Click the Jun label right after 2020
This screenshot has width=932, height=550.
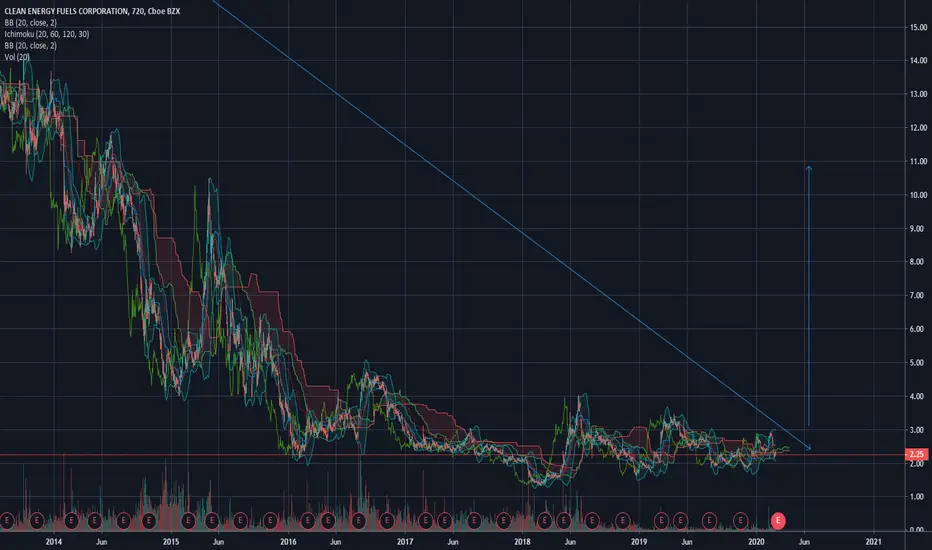click(804, 542)
